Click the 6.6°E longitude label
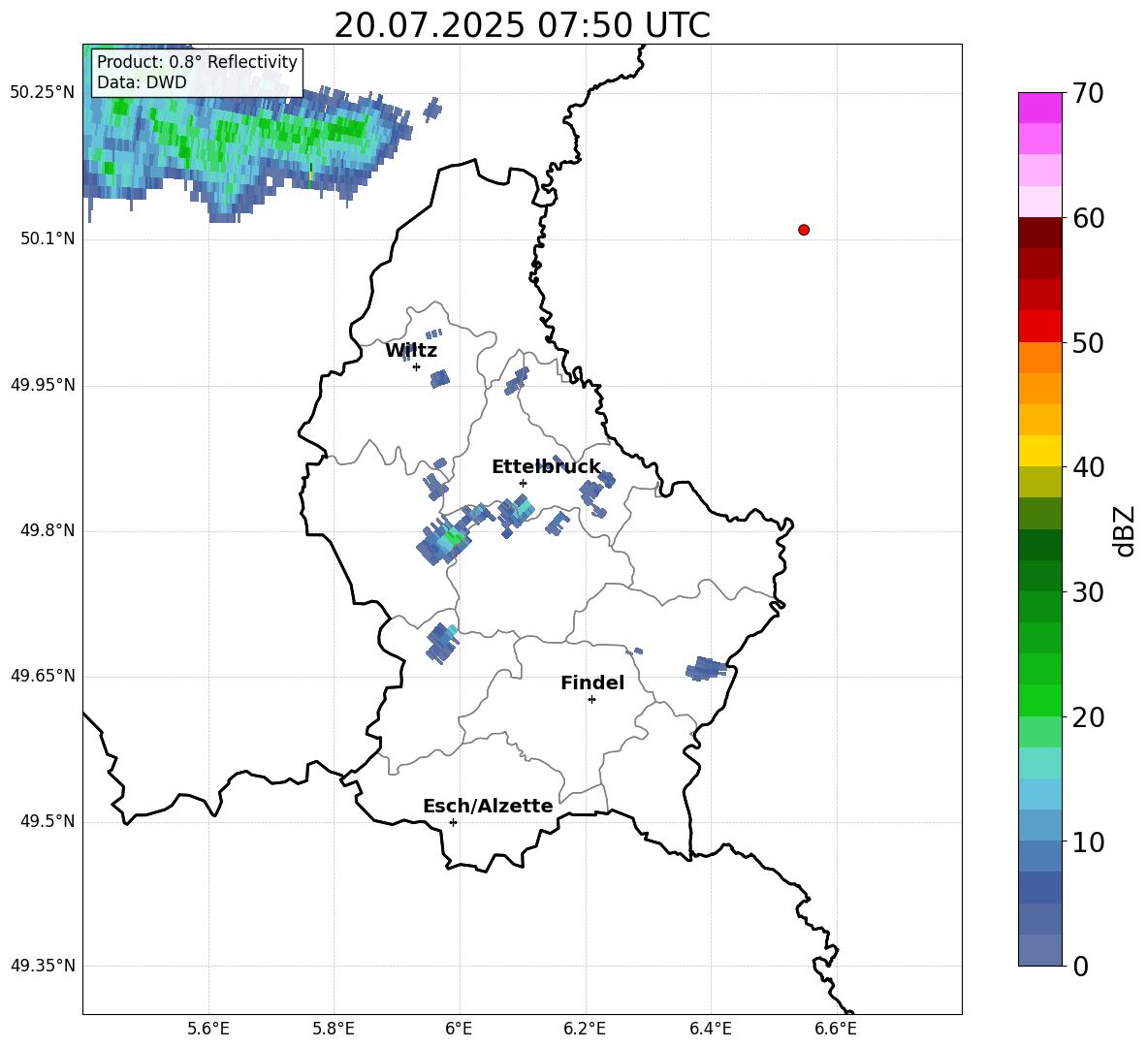 (836, 1029)
